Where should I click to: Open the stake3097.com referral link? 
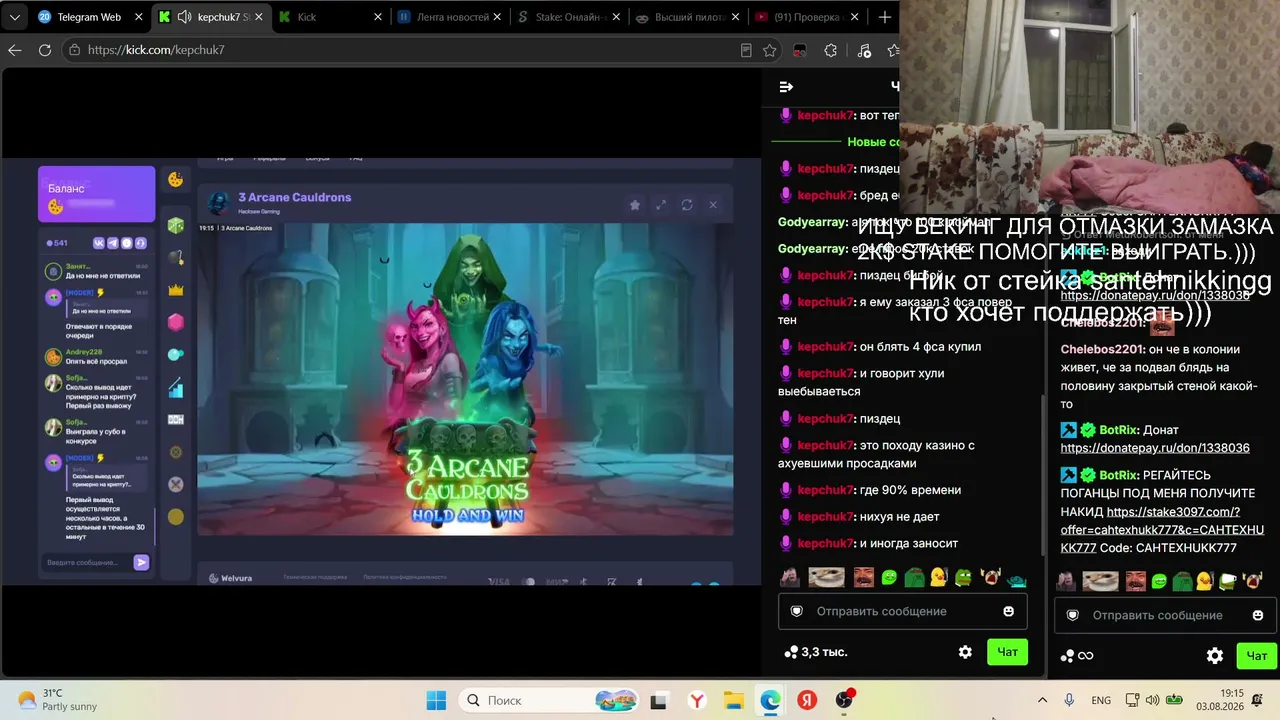pyautogui.click(x=1162, y=530)
